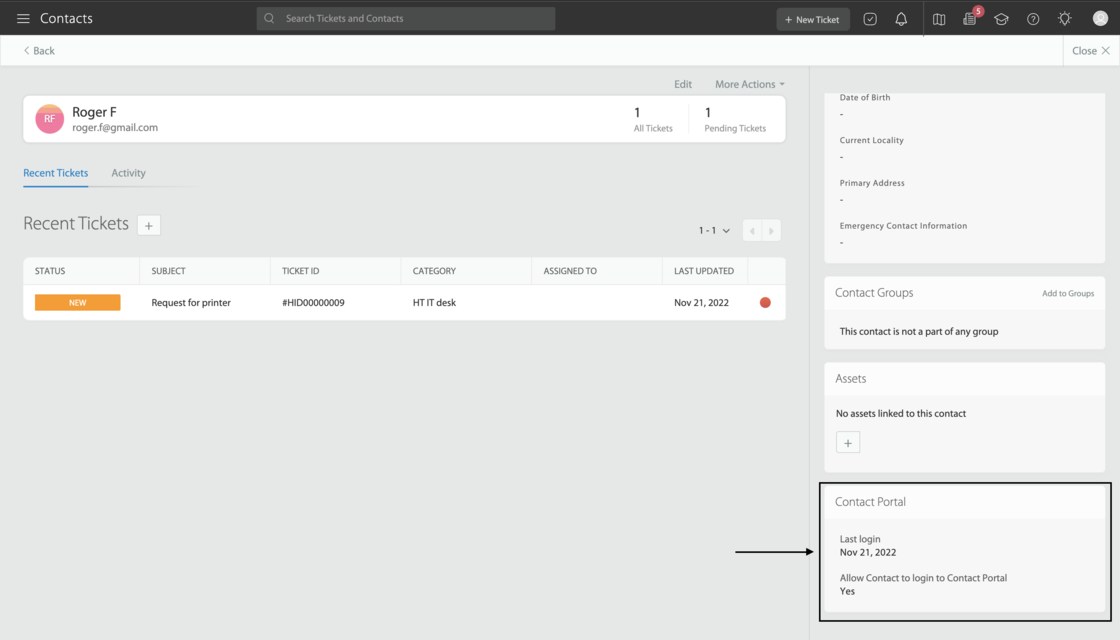
Task: Open the user profile avatar
Action: (x=1100, y=19)
